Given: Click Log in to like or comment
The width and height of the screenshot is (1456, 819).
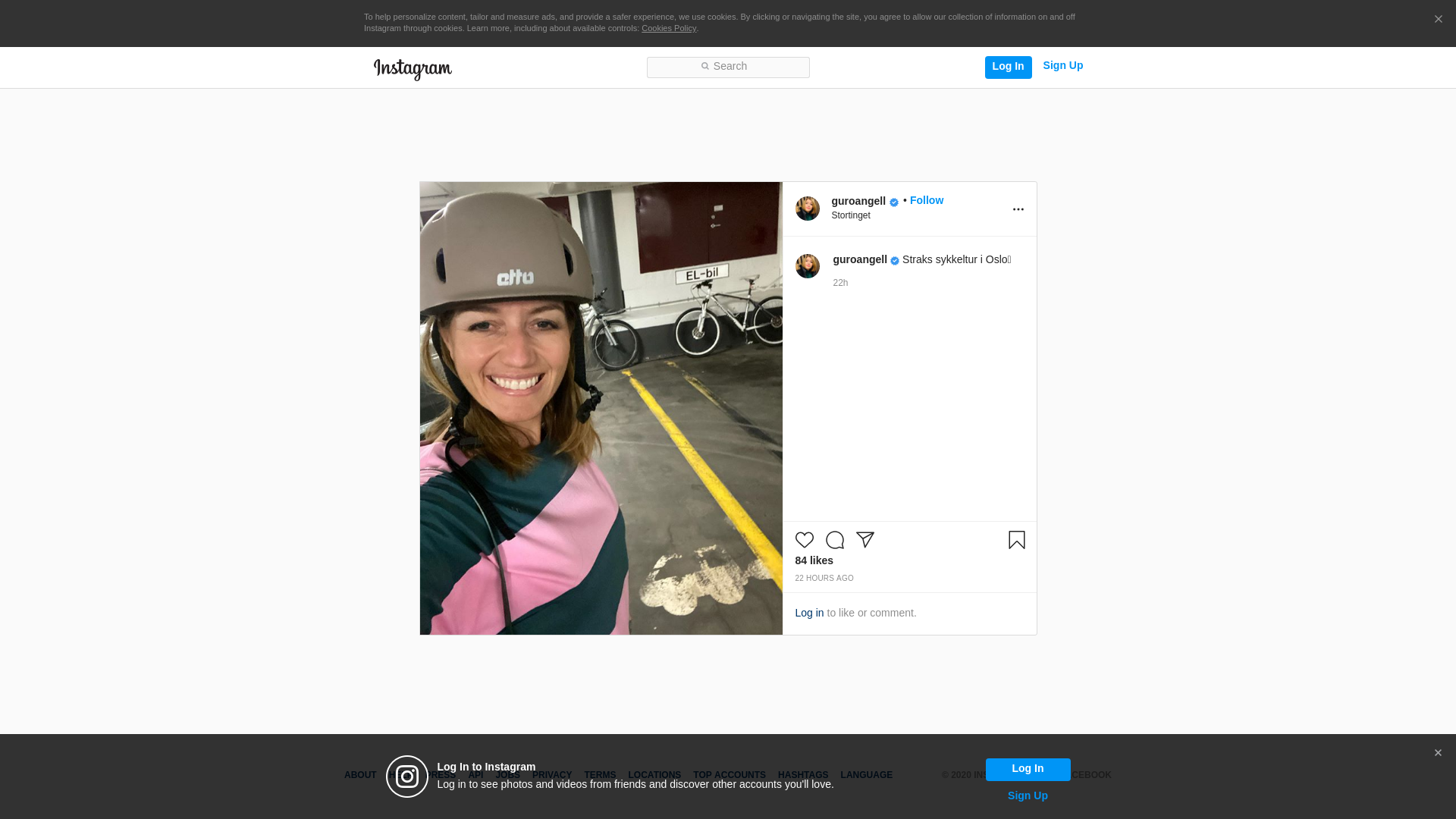Looking at the screenshot, I should click(x=809, y=613).
